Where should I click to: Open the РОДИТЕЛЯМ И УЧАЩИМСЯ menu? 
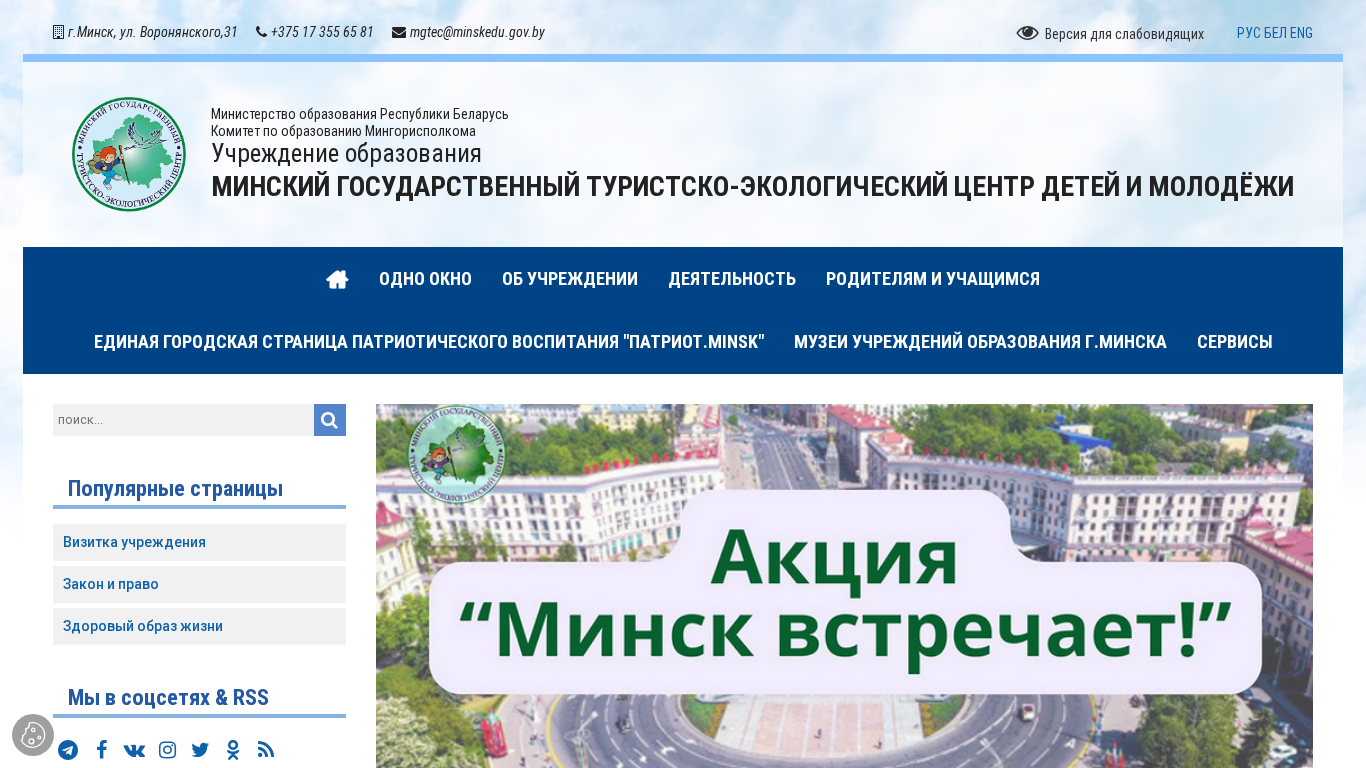[933, 279]
